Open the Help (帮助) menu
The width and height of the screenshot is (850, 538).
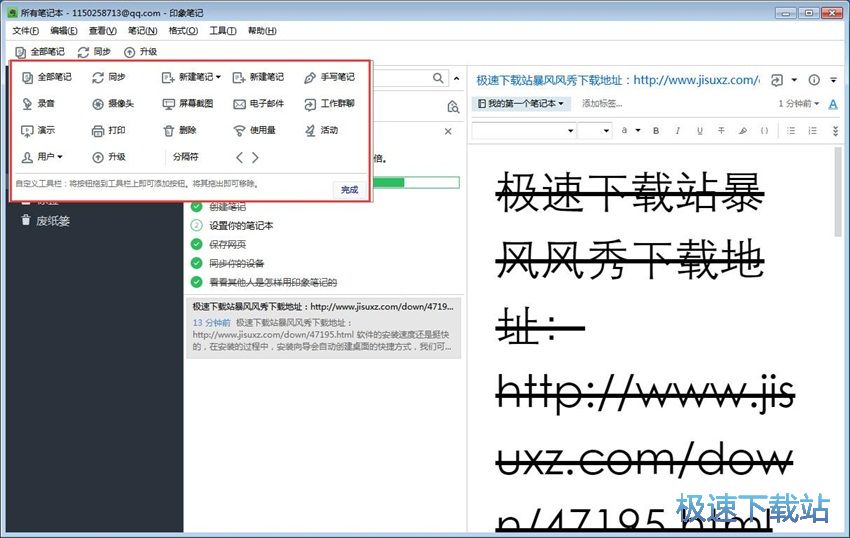click(x=262, y=30)
